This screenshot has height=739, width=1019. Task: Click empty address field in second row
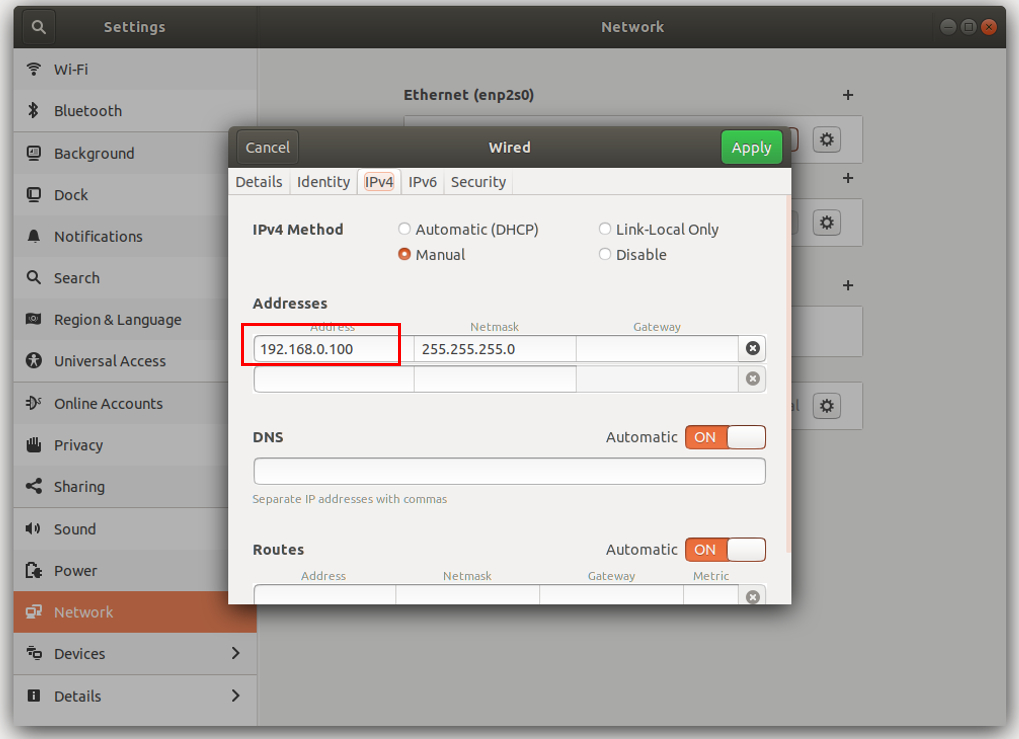click(x=334, y=379)
